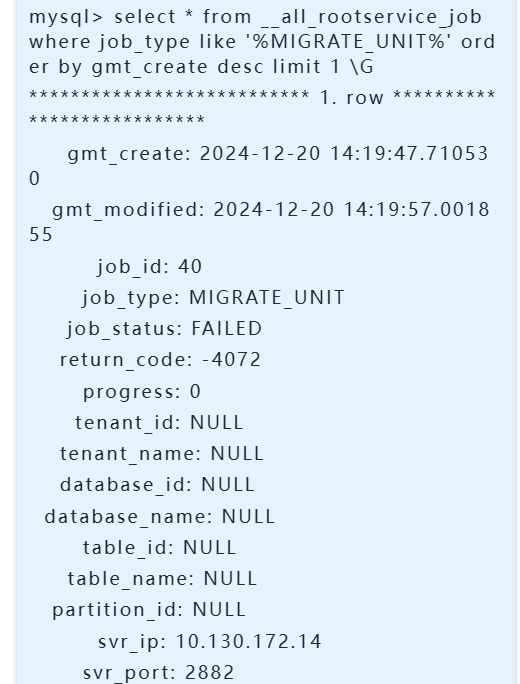Click the progress value 0
This screenshot has height=684, width=520.
click(195, 392)
